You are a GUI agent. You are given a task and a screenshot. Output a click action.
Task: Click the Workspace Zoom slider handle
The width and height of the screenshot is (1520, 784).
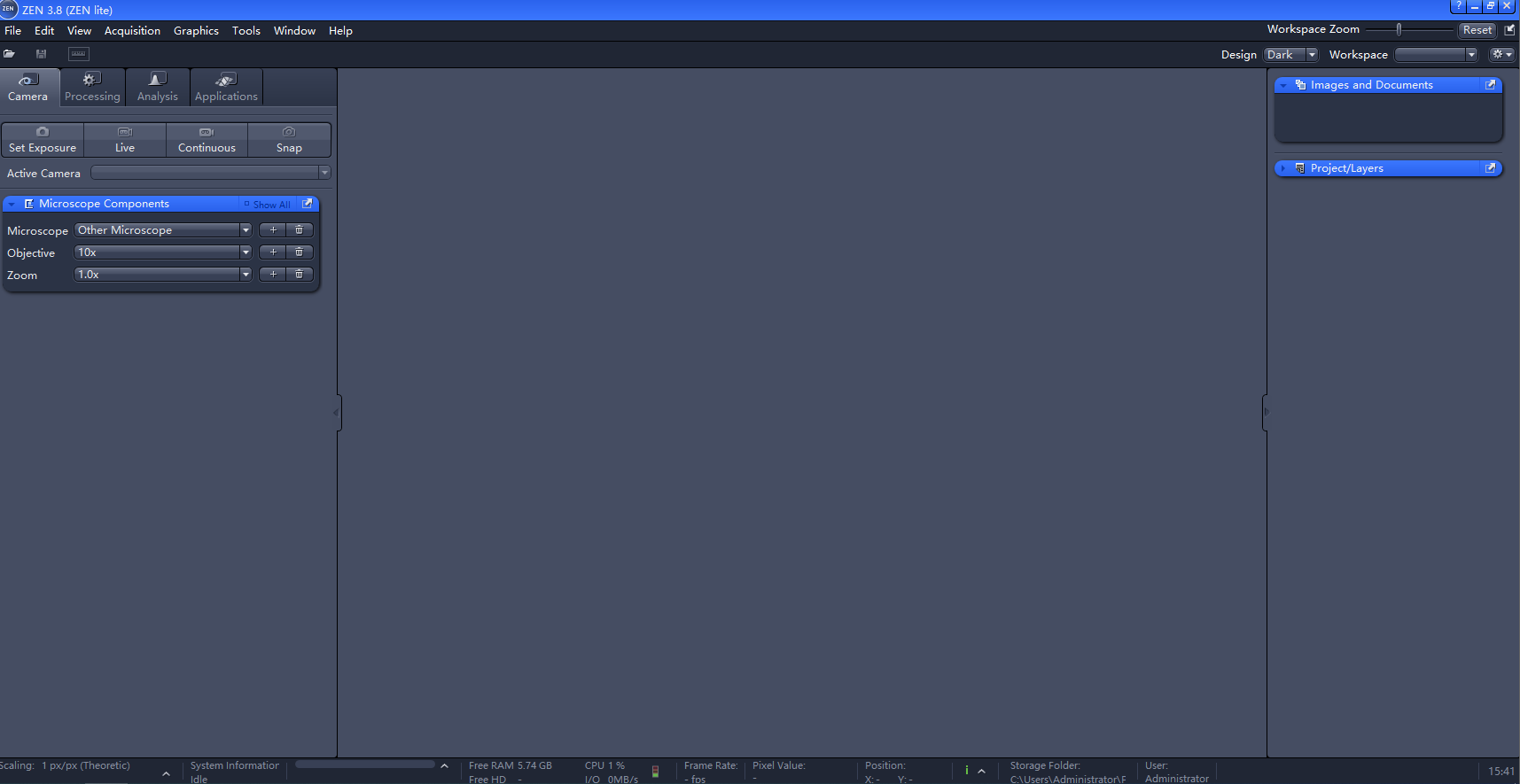[x=1399, y=30]
